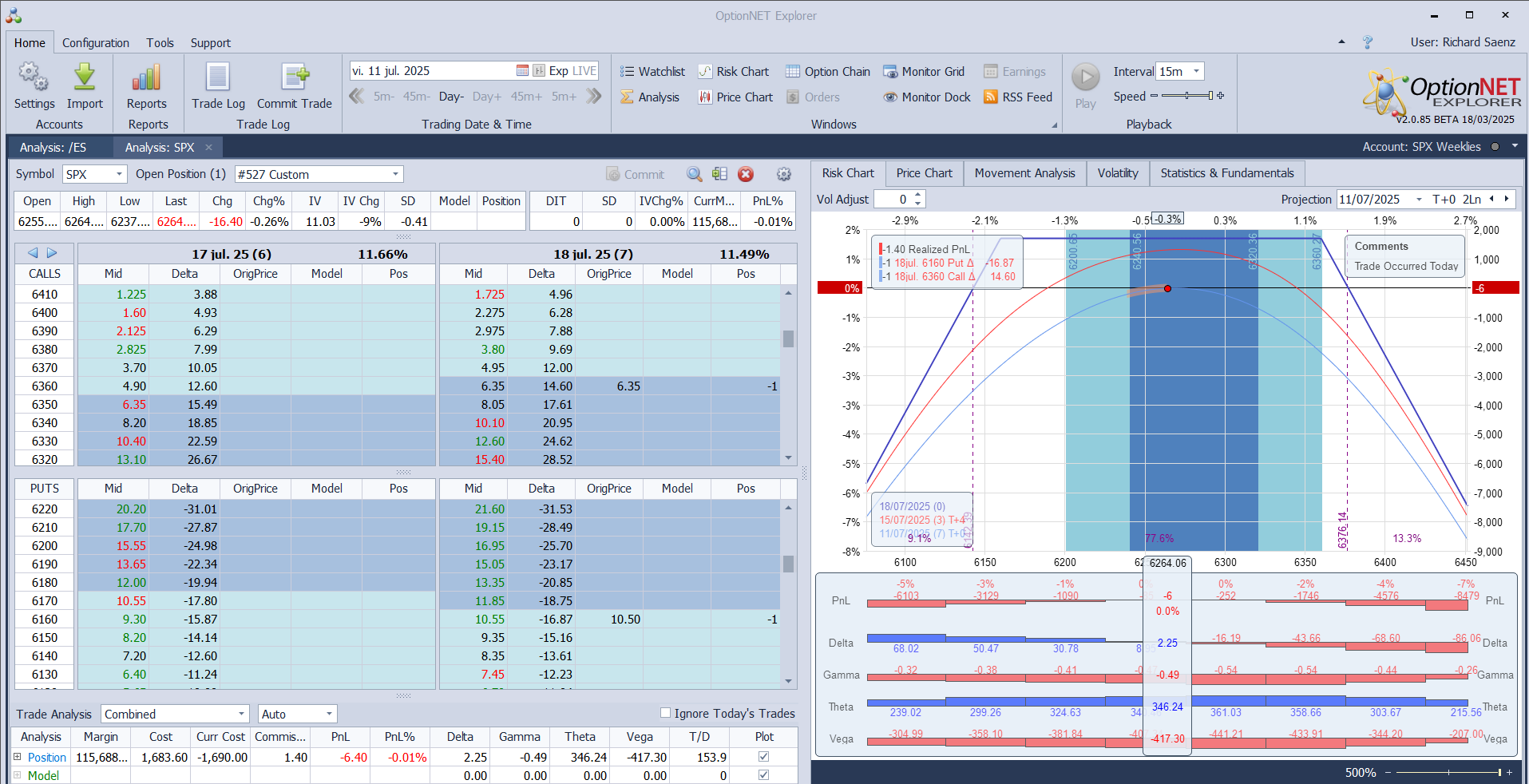Open the #527 Custom position dropdown
Viewport: 1529px width, 784px height.
(x=395, y=174)
